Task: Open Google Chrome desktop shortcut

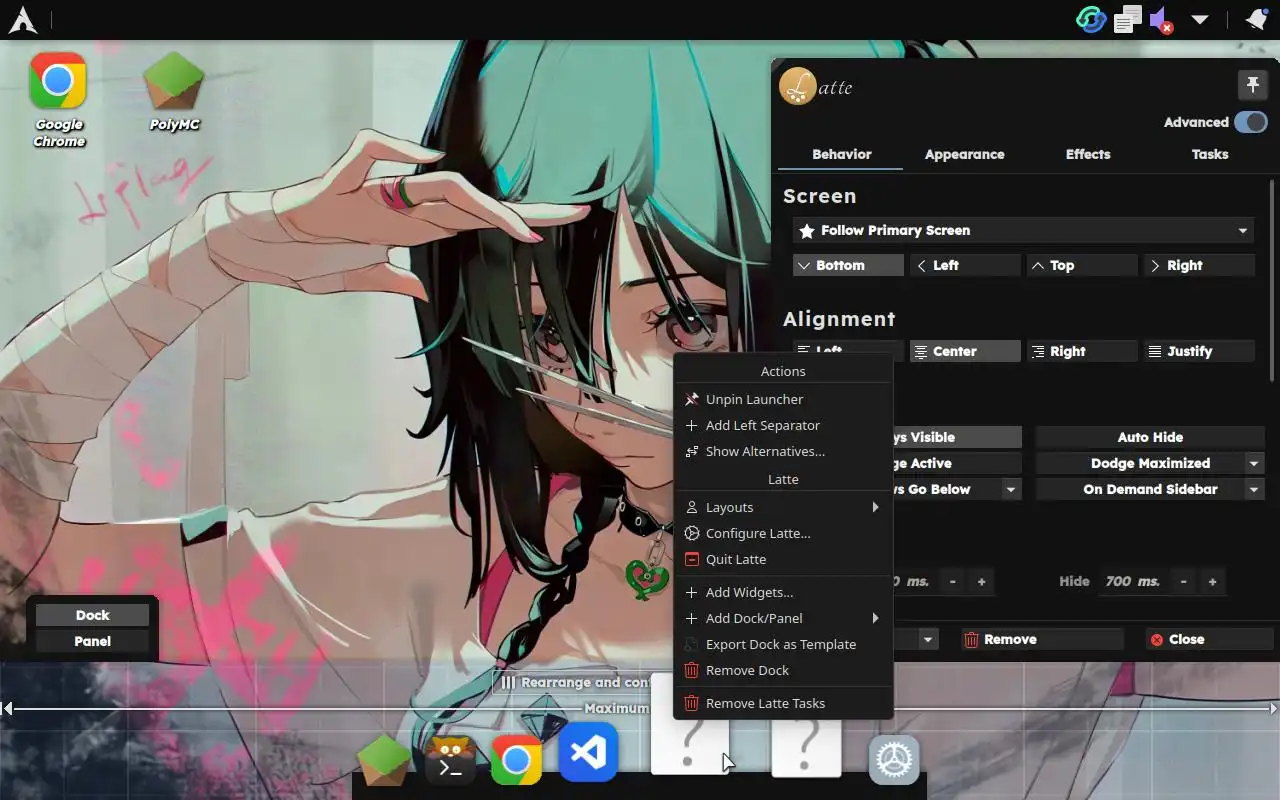Action: pyautogui.click(x=58, y=100)
